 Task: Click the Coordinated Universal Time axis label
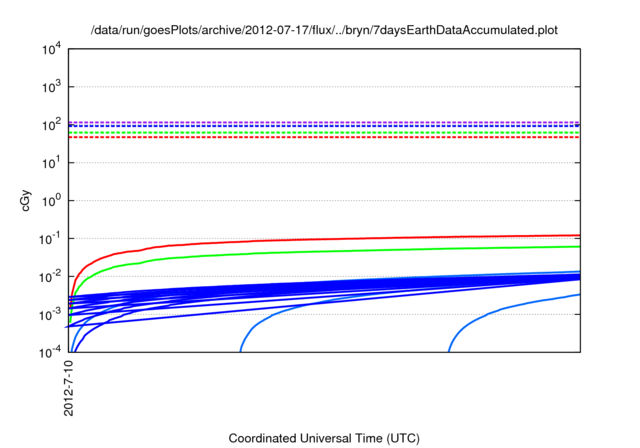point(324,438)
